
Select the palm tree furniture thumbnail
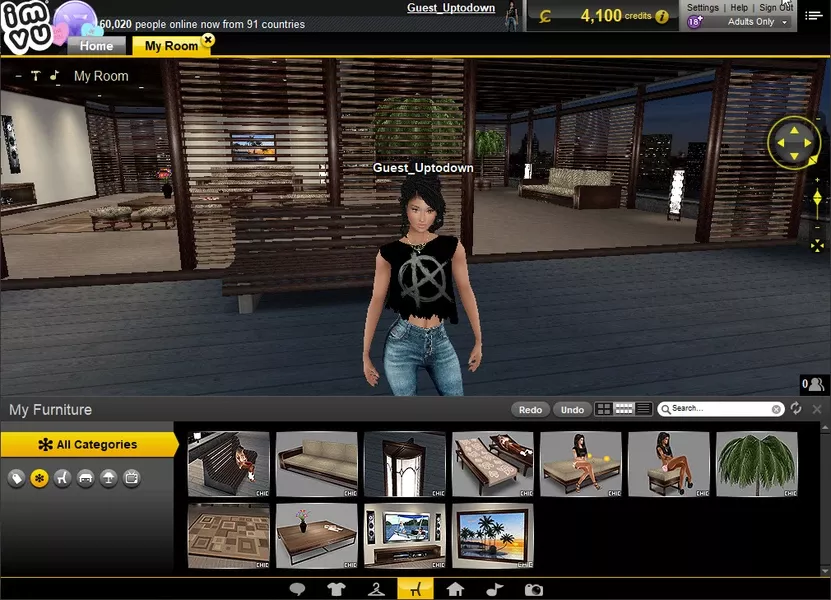757,464
